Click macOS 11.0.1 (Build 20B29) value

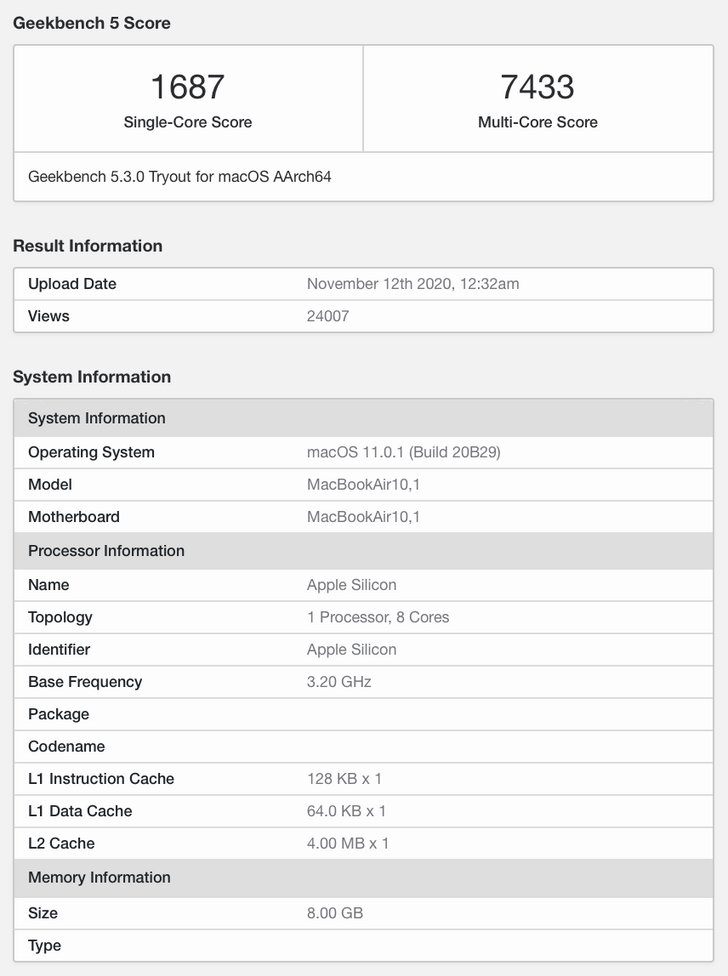(x=403, y=453)
